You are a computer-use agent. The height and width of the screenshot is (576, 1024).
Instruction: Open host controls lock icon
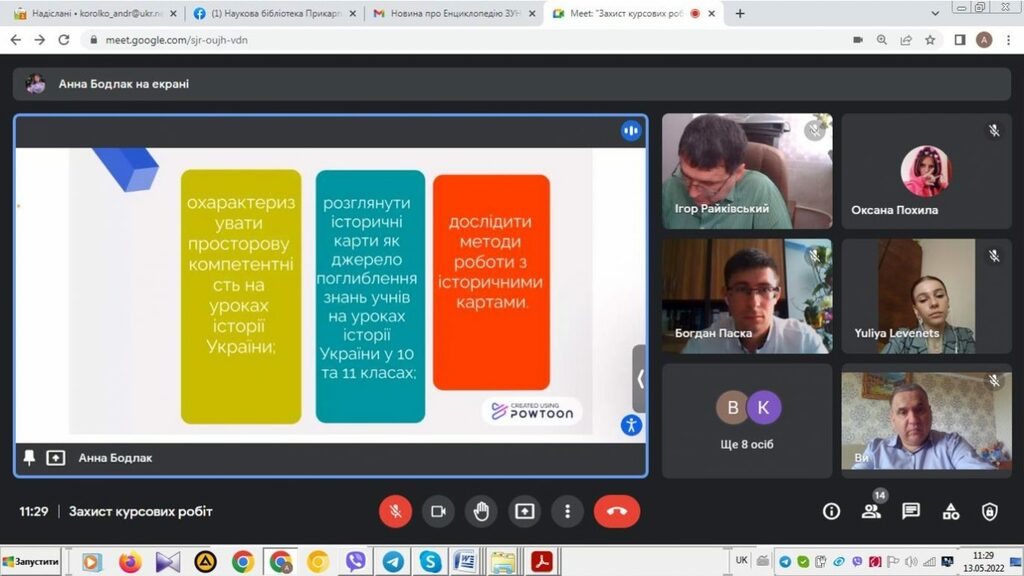click(x=989, y=511)
